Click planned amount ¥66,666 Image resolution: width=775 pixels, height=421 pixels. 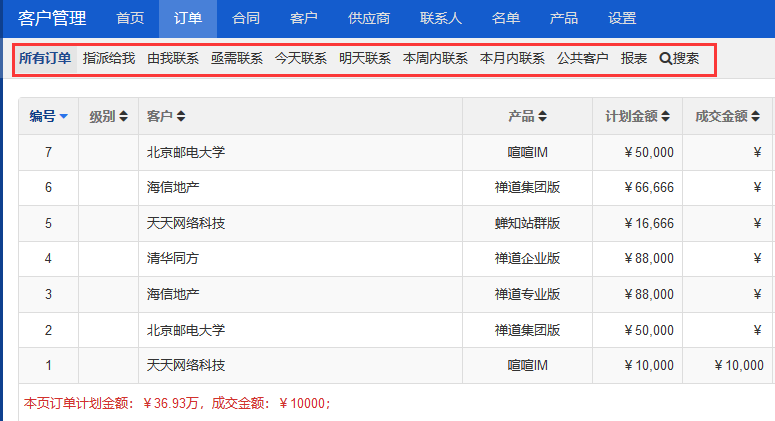pos(649,187)
